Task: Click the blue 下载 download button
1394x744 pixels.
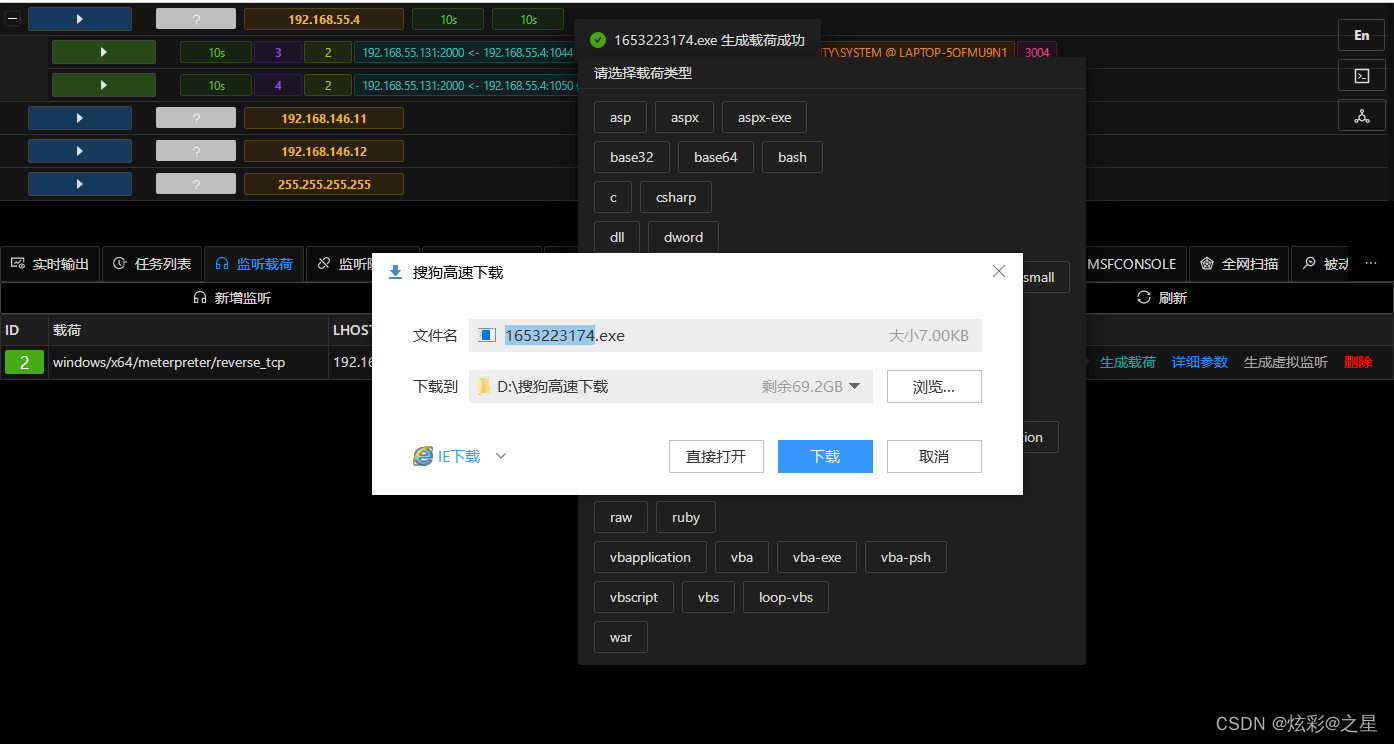Action: 825,456
